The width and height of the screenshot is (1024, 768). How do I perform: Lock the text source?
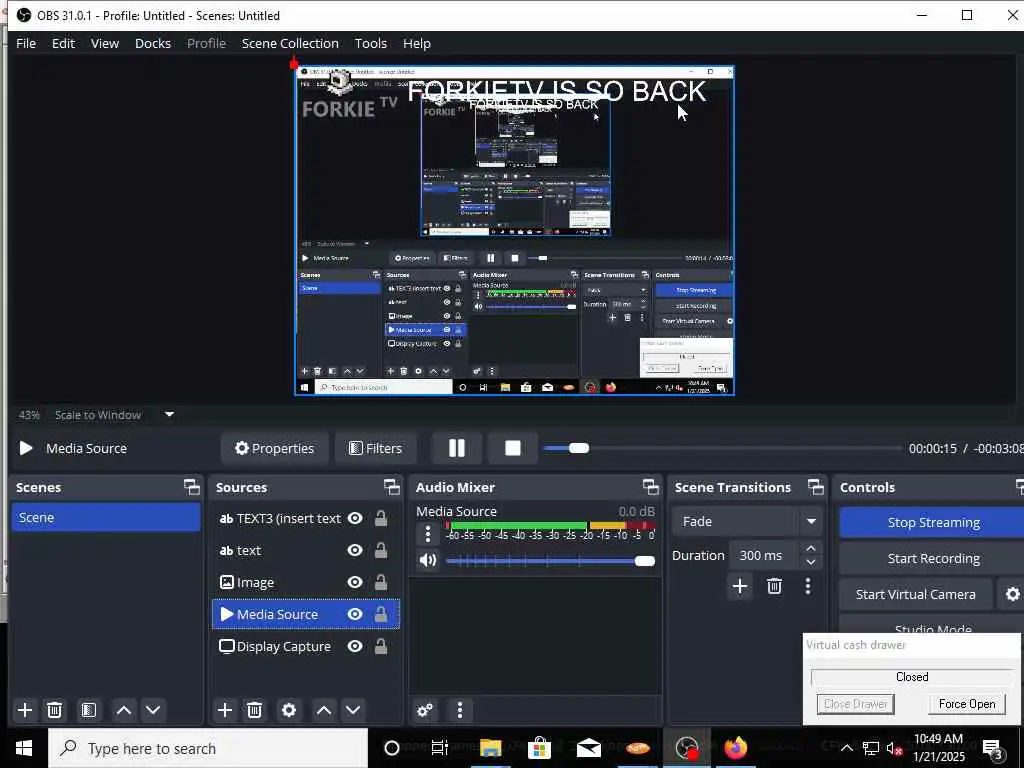381,551
